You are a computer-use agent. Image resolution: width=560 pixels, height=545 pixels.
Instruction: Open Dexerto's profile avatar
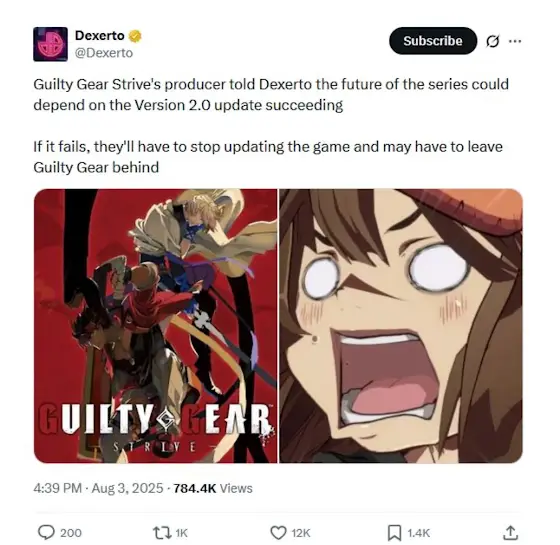point(50,44)
